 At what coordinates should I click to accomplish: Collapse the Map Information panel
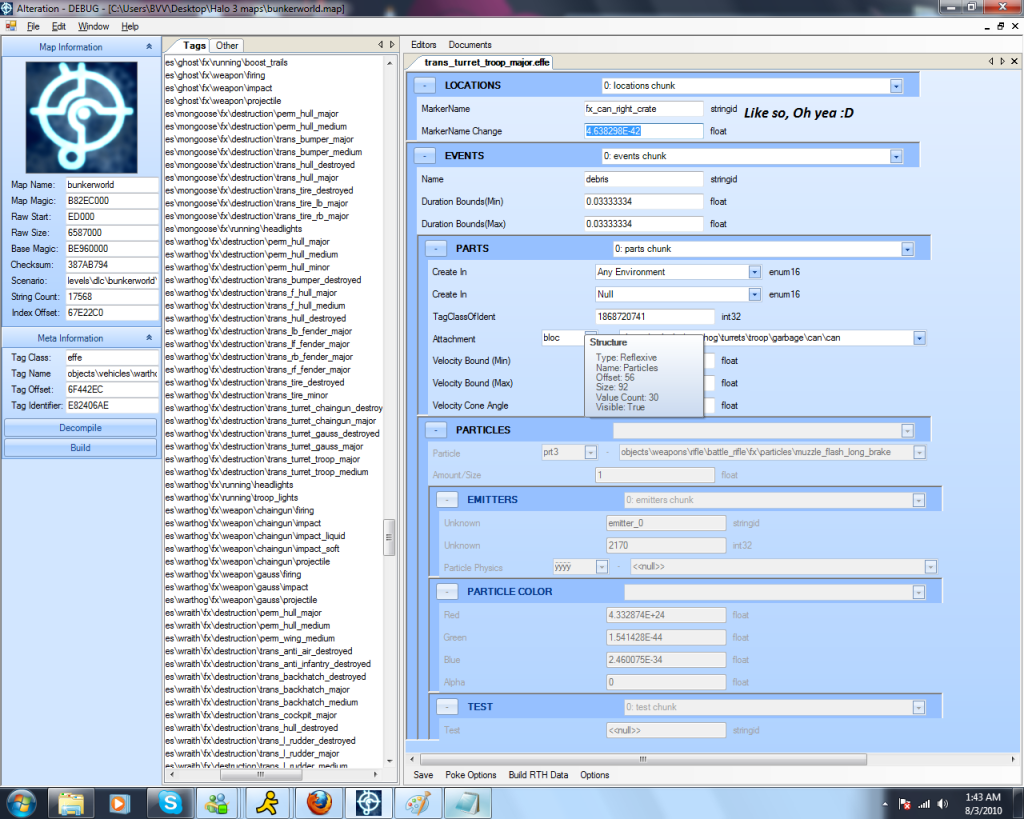click(149, 46)
